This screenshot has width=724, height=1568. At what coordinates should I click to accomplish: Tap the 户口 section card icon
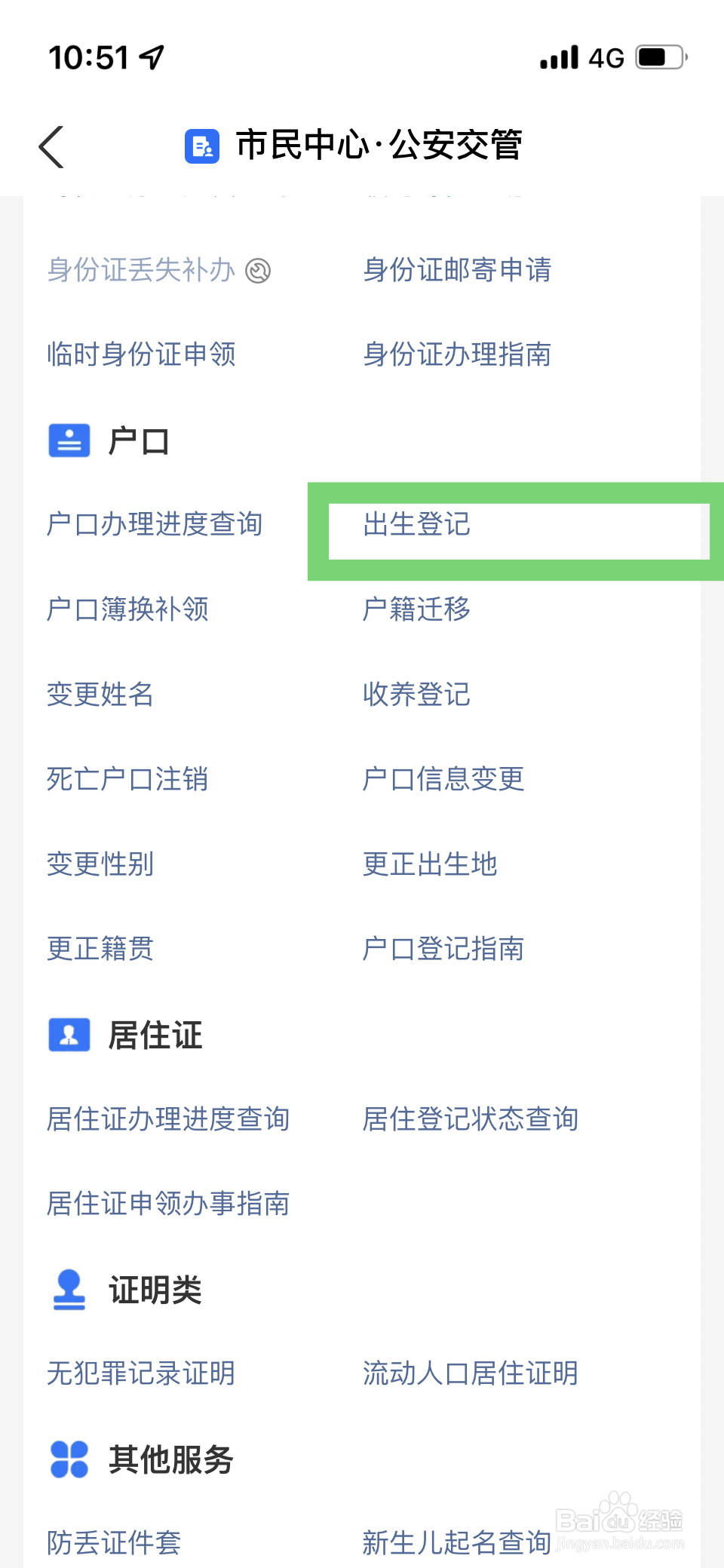[69, 440]
